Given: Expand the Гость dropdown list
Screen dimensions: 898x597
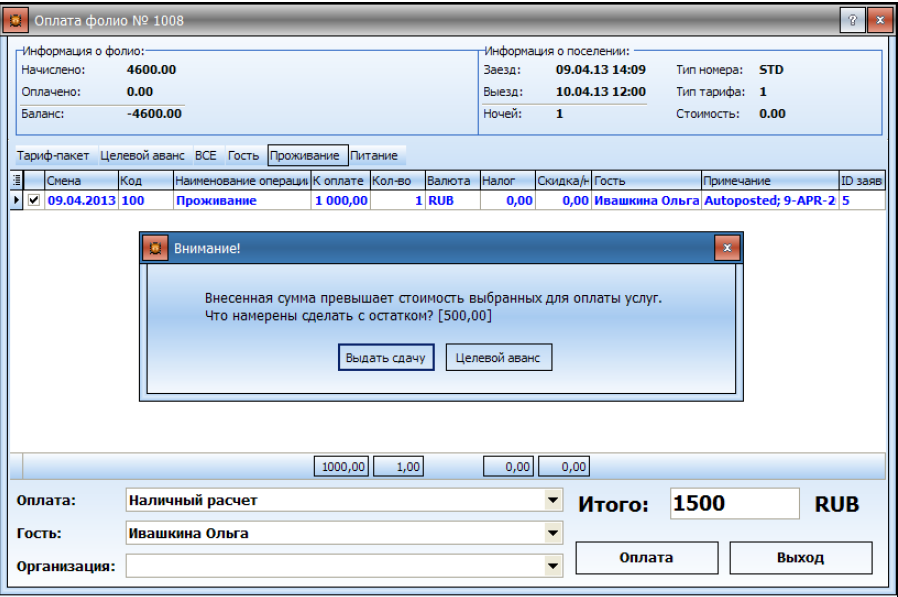Looking at the screenshot, I should point(553,533).
